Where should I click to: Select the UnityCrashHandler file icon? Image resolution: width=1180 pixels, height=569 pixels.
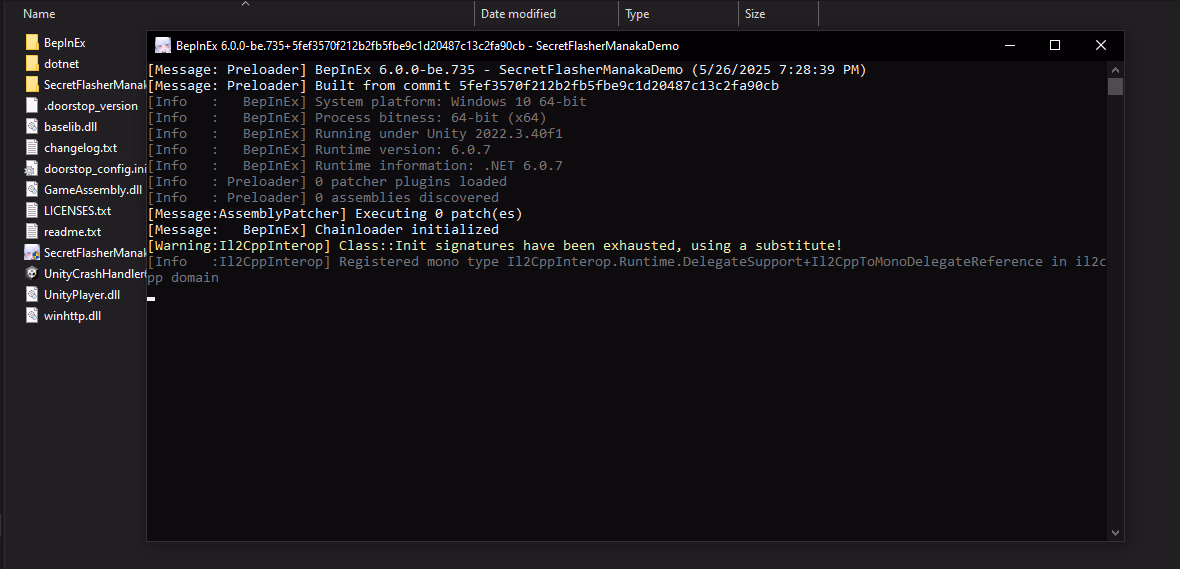click(32, 273)
